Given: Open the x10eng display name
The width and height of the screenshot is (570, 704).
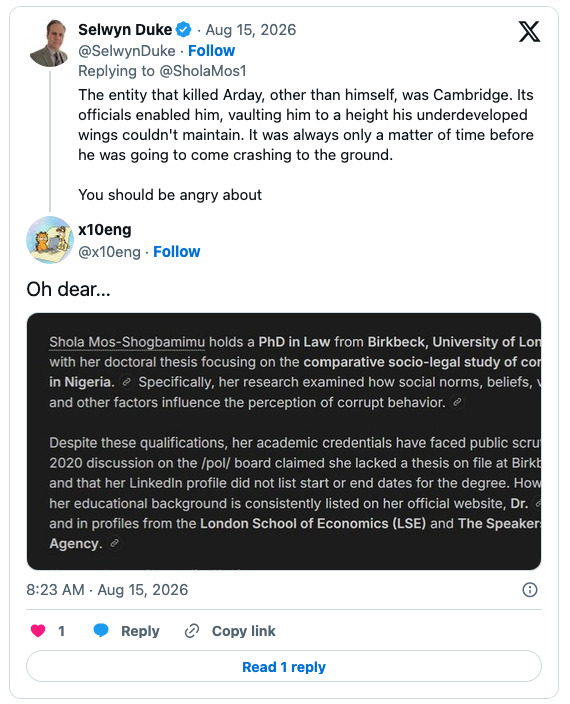Looking at the screenshot, I should 105,229.
